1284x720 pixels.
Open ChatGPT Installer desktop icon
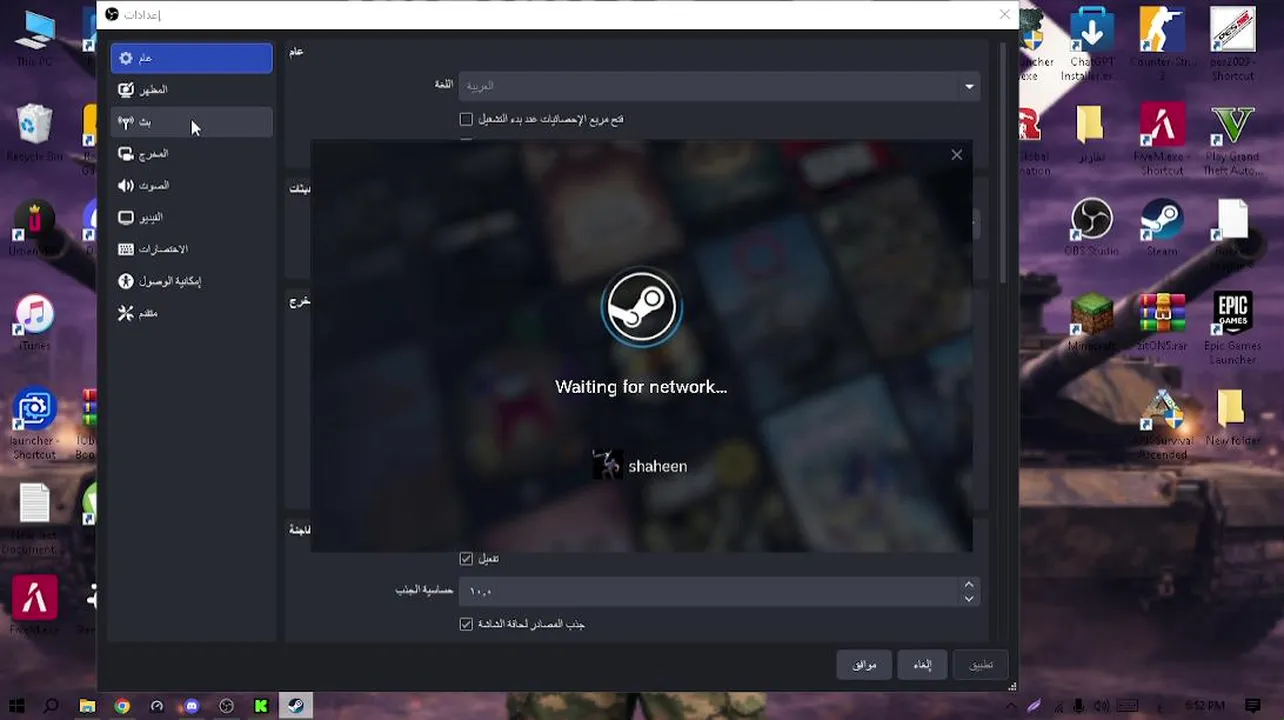point(1092,44)
